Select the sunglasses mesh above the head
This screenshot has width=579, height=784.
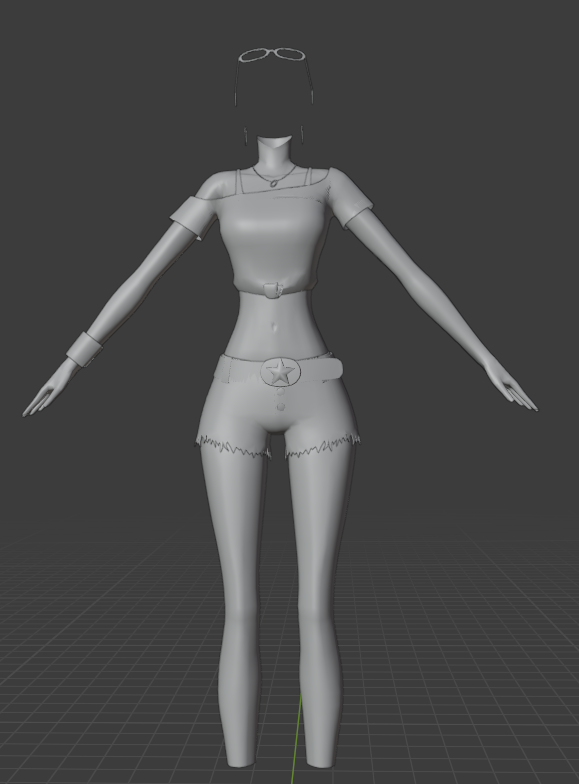(271, 55)
